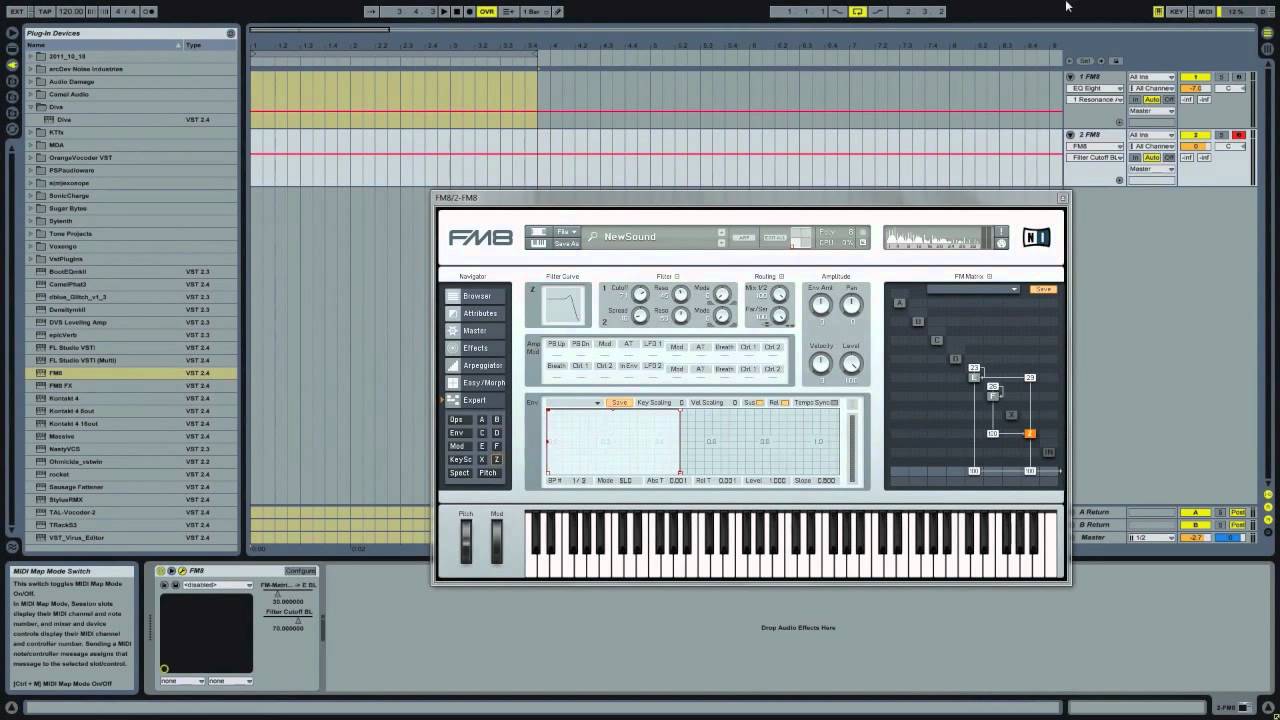Viewport: 1280px width, 720px height.
Task: Set track 1 monitoring to Auto
Action: 1152,100
